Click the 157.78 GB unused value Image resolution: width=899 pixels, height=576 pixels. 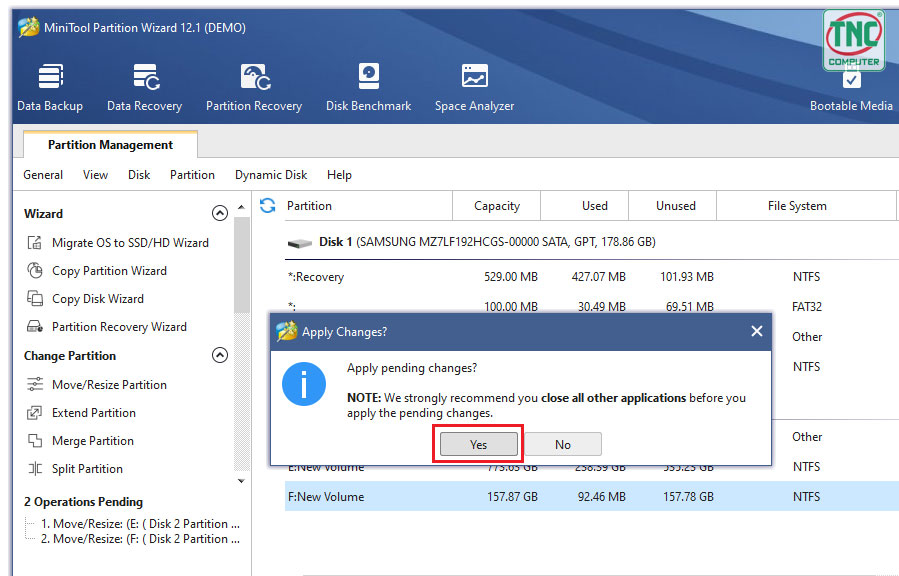pos(689,496)
